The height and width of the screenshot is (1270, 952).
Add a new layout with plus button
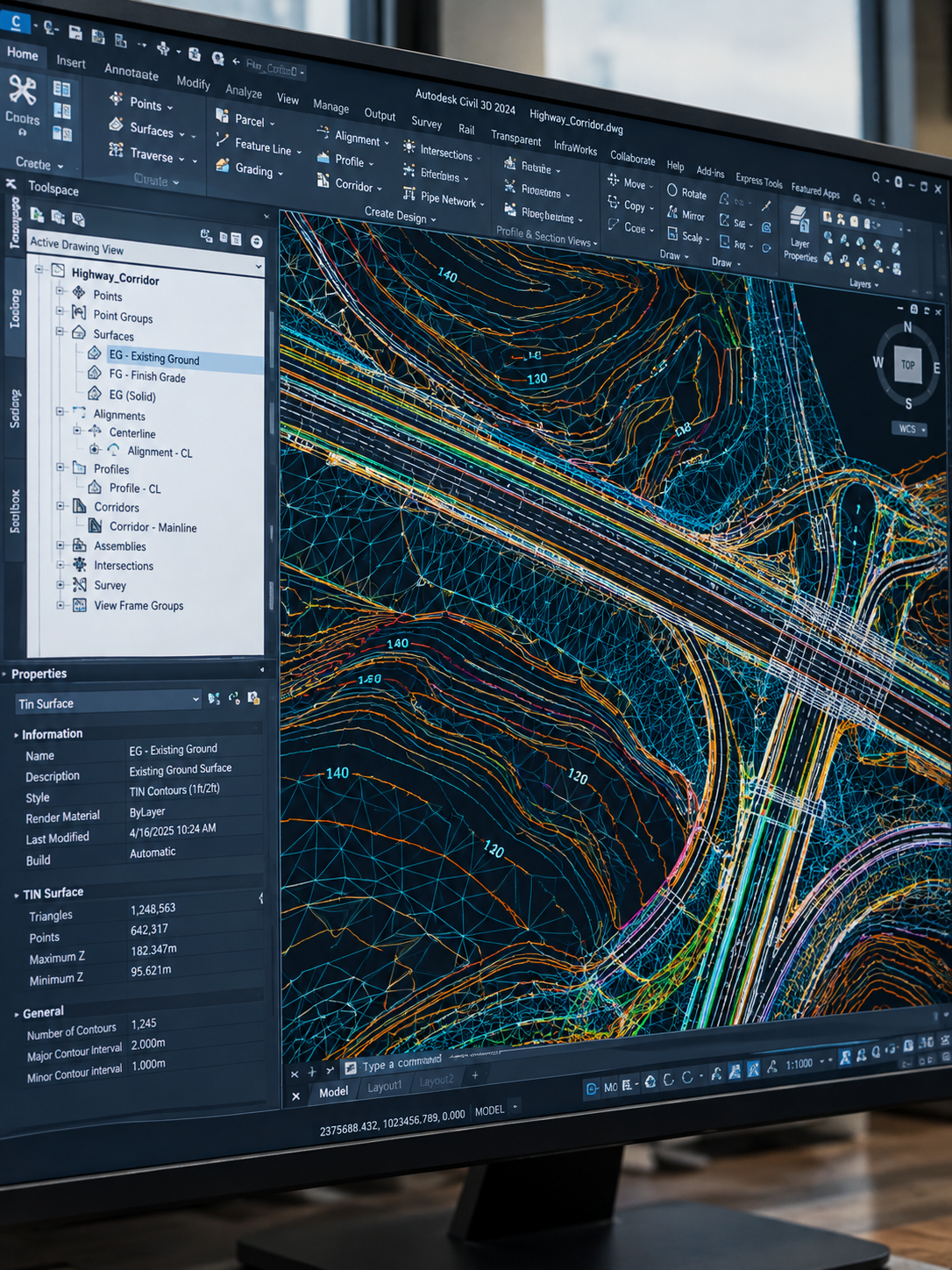[x=475, y=1075]
